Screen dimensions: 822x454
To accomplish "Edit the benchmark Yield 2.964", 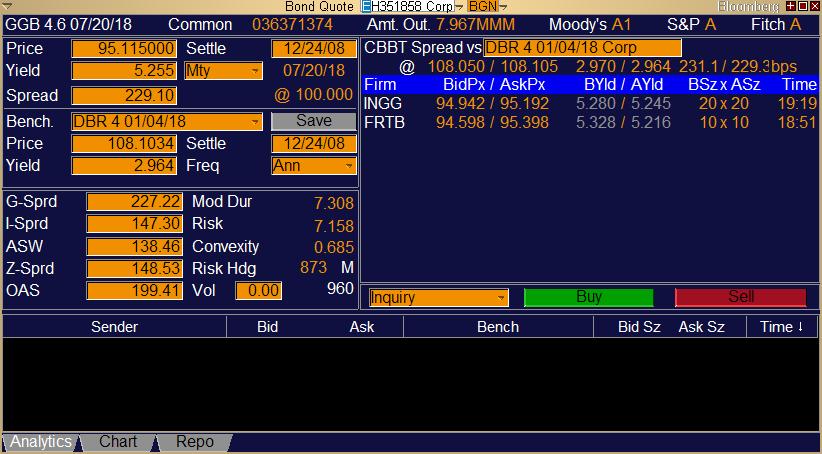I will [124, 165].
